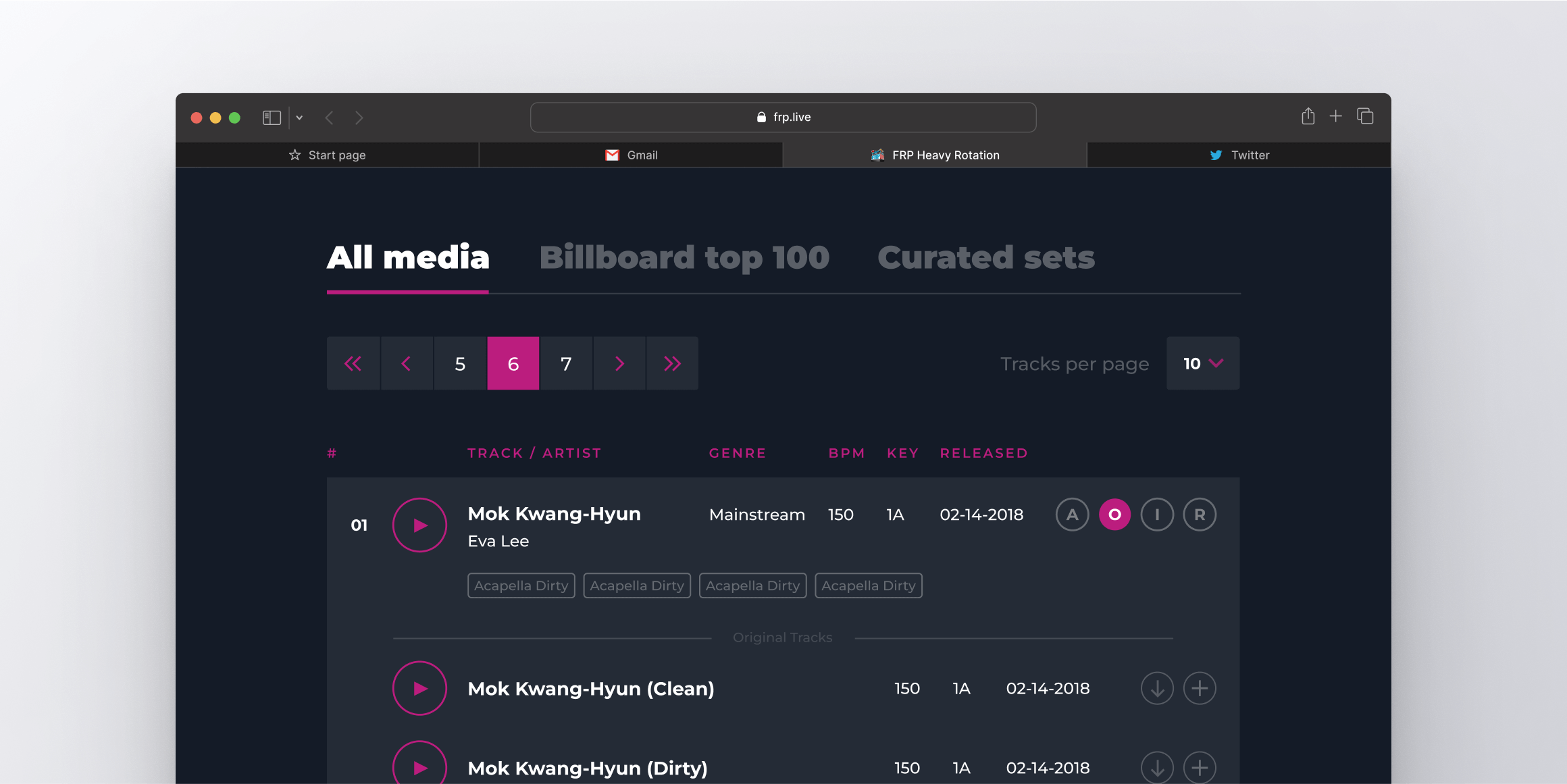Add Mok Kwang-Hyun (Clean) with plus icon
Screen dimensions: 1567x784
click(1200, 688)
